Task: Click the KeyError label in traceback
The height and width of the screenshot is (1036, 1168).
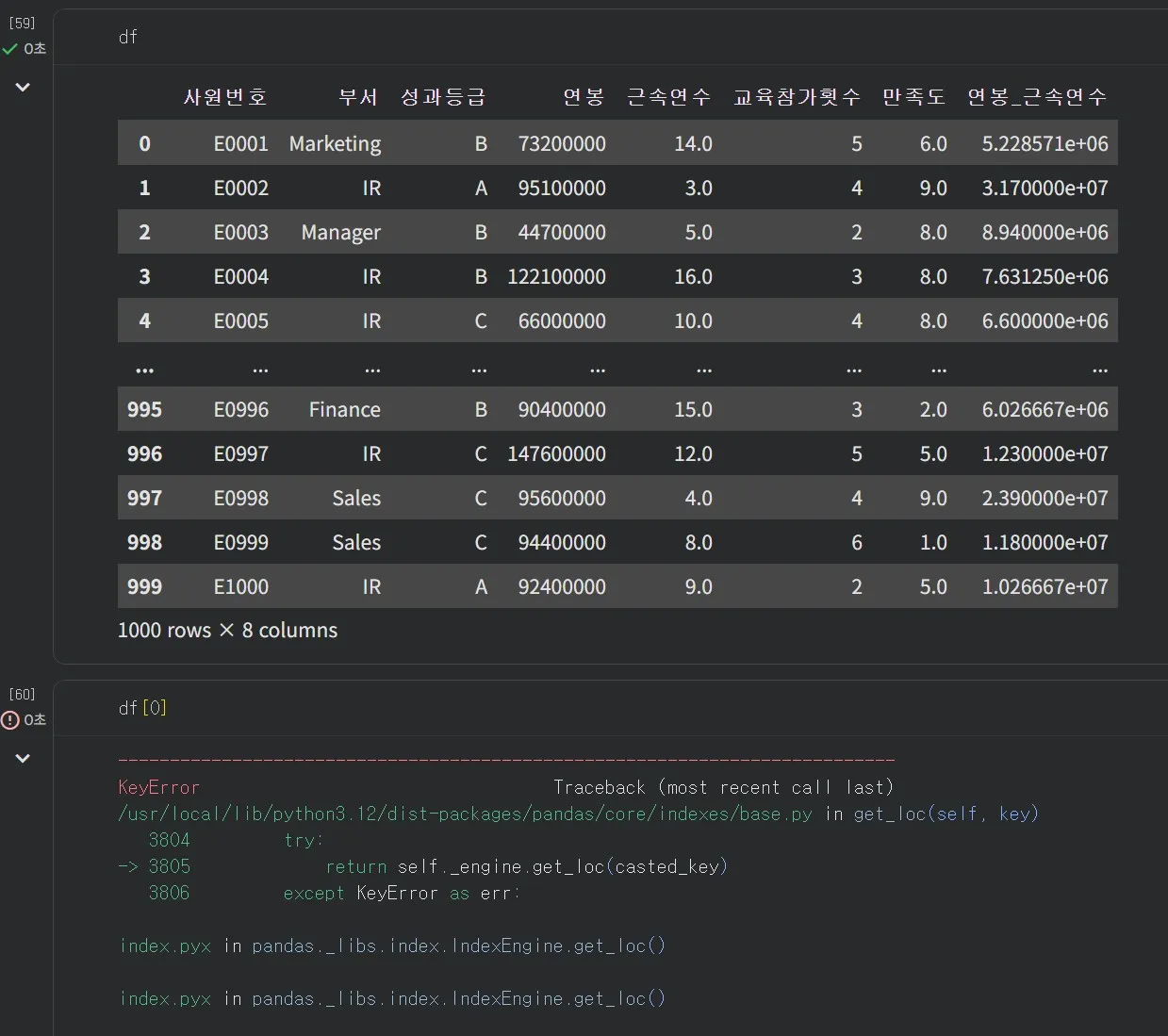Action: (x=158, y=787)
